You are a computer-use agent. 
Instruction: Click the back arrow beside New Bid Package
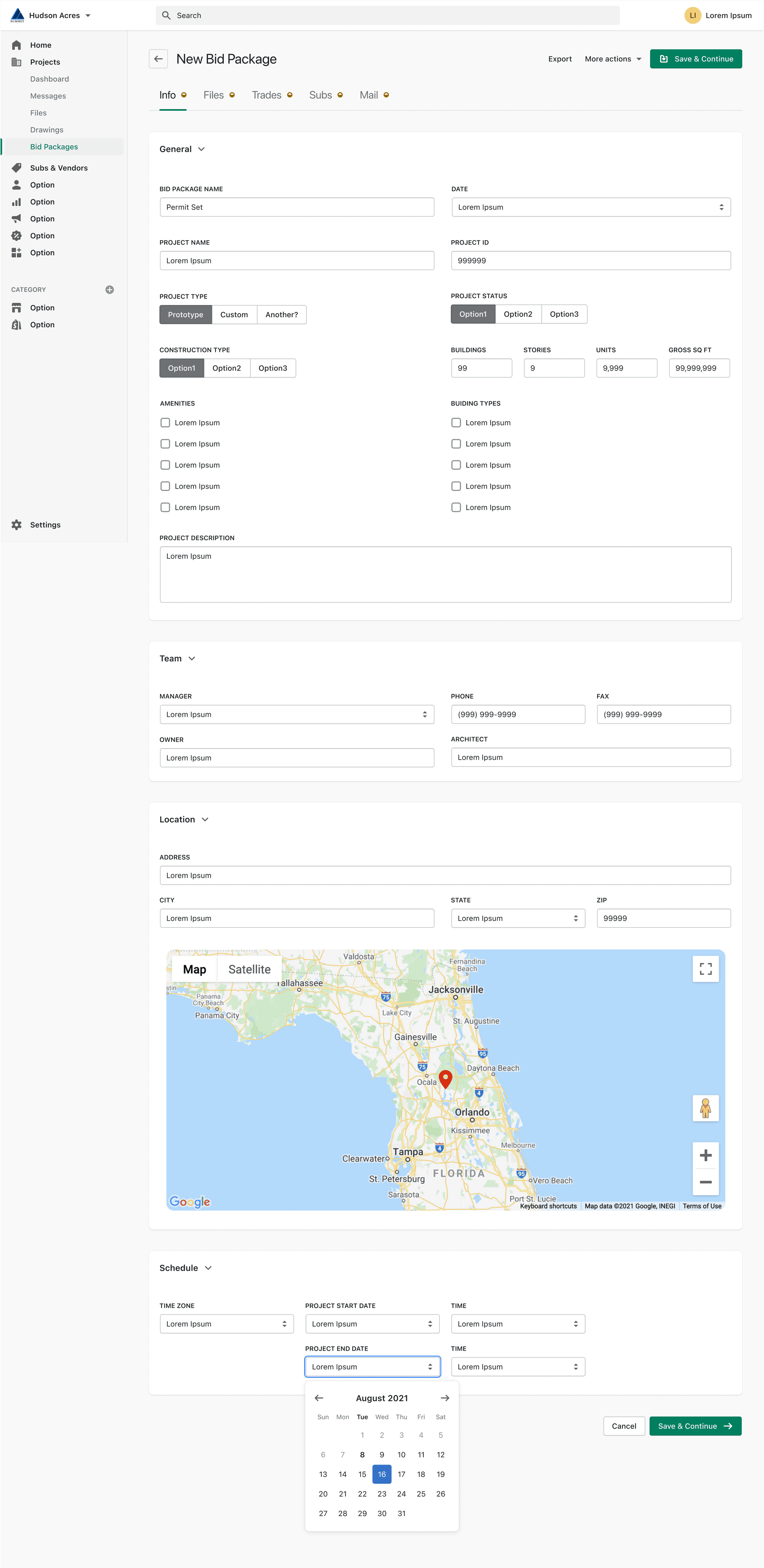[x=159, y=59]
